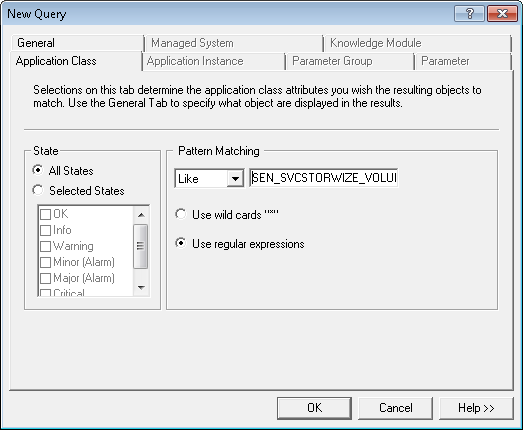The height and width of the screenshot is (430, 523).
Task: Click the Help >> button
Action: pos(476,408)
